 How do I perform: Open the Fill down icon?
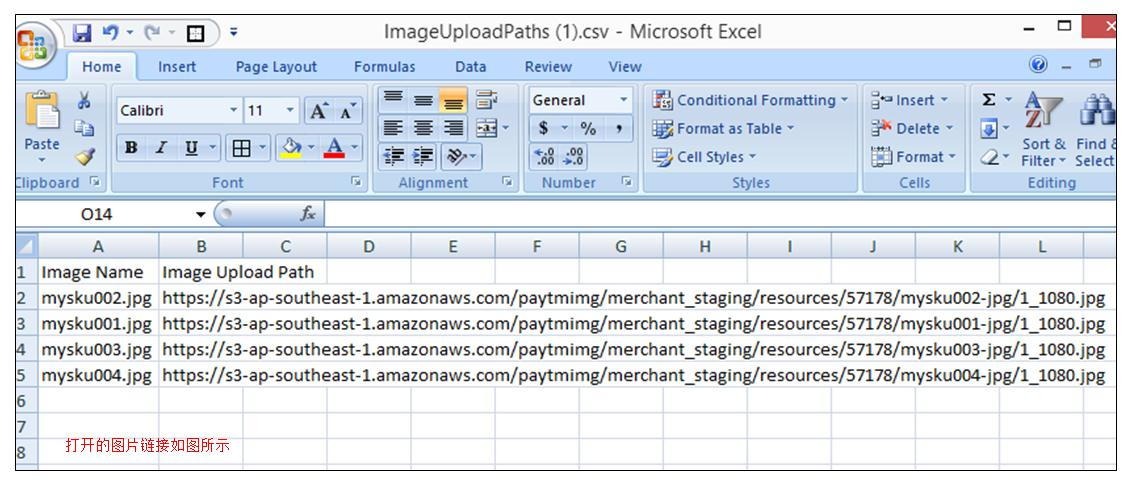(989, 130)
